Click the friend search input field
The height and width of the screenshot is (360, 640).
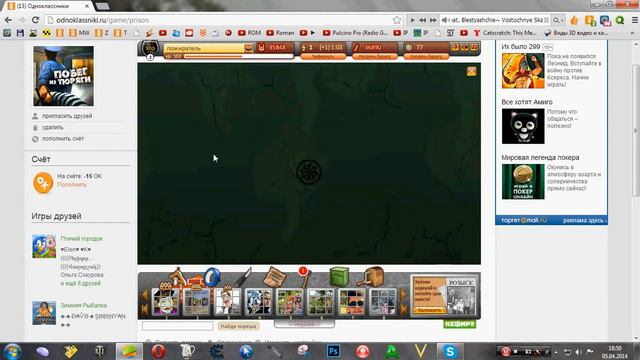pyautogui.click(x=177, y=326)
